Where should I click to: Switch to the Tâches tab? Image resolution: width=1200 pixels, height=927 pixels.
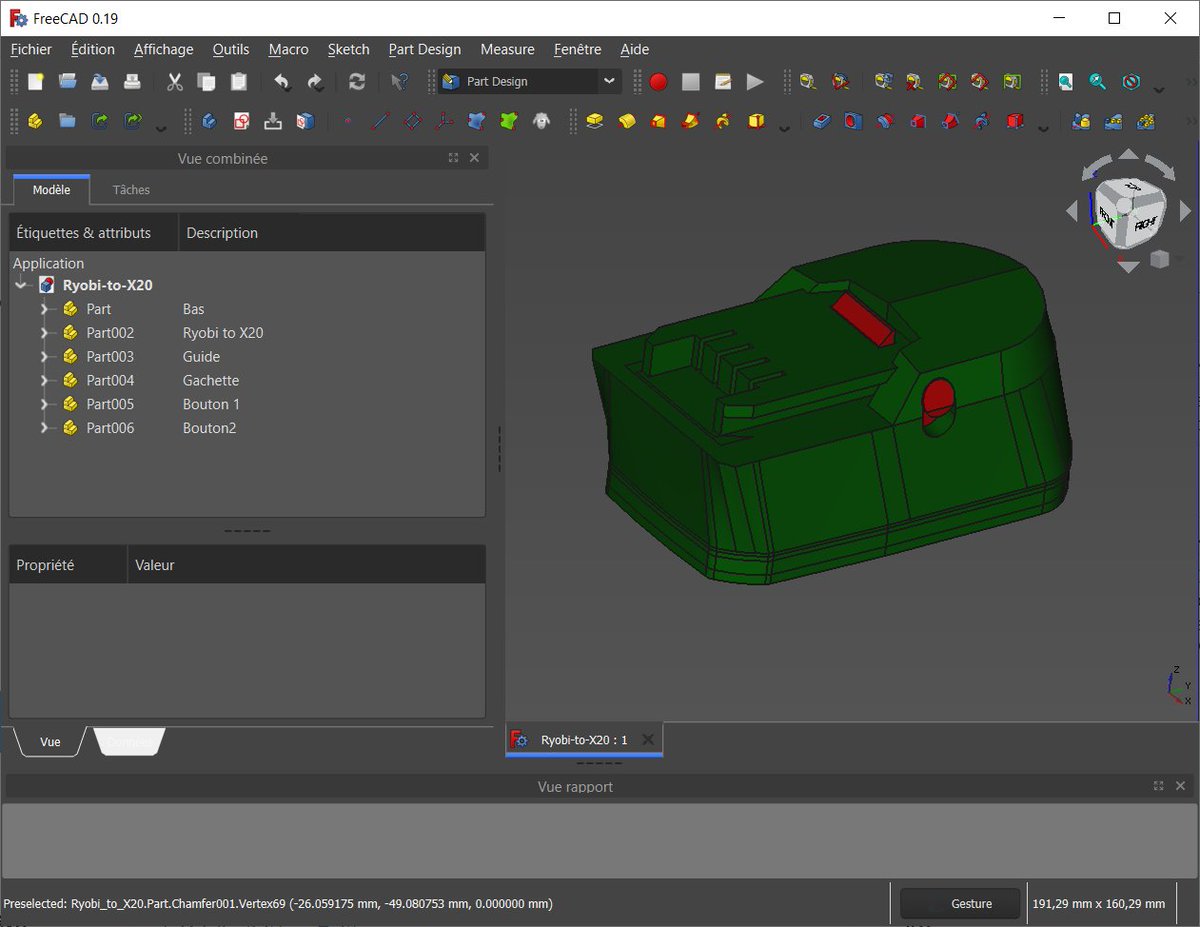point(131,190)
